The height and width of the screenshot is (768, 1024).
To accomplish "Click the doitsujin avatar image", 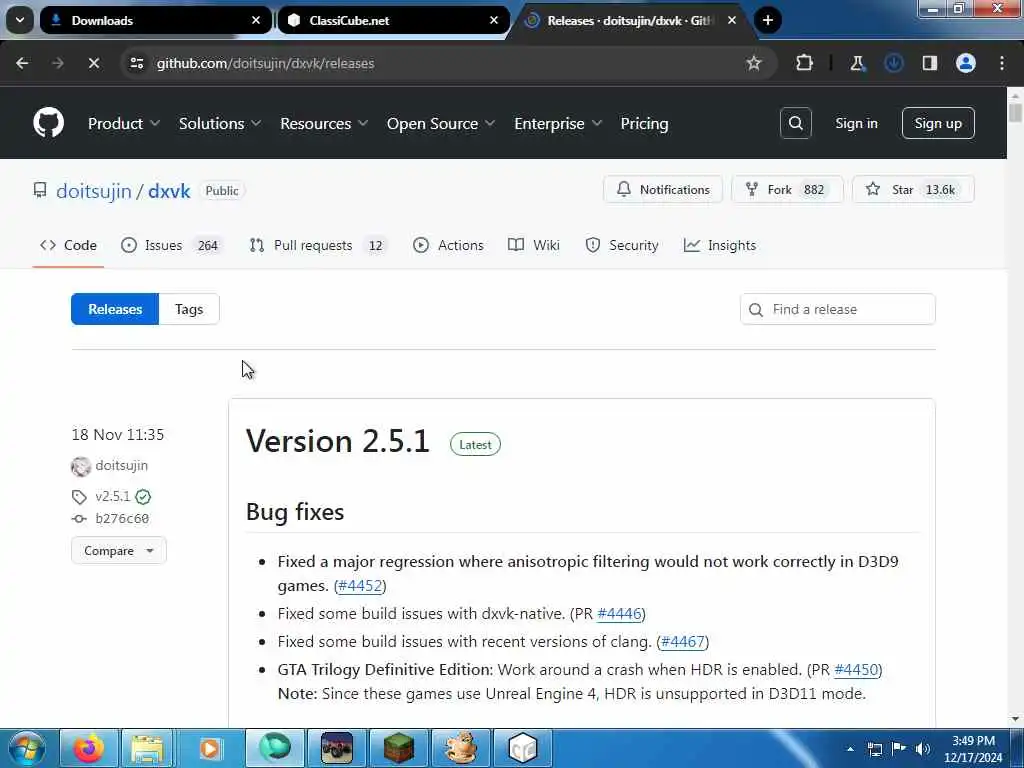I will click(x=81, y=466).
